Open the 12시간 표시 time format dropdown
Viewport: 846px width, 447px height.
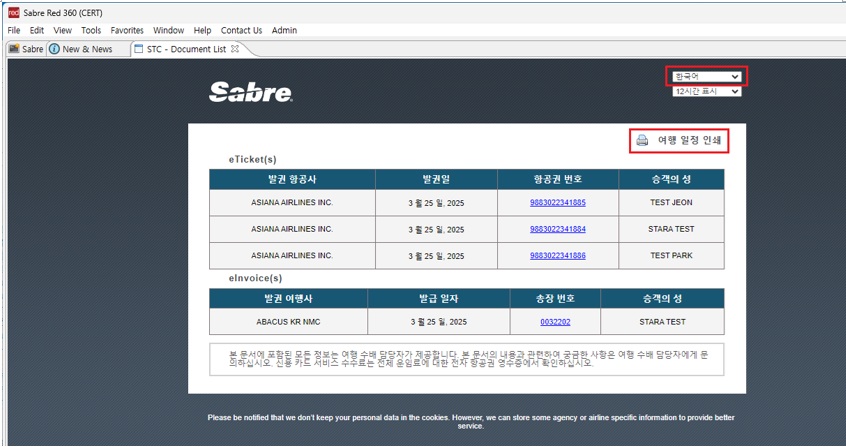point(706,92)
